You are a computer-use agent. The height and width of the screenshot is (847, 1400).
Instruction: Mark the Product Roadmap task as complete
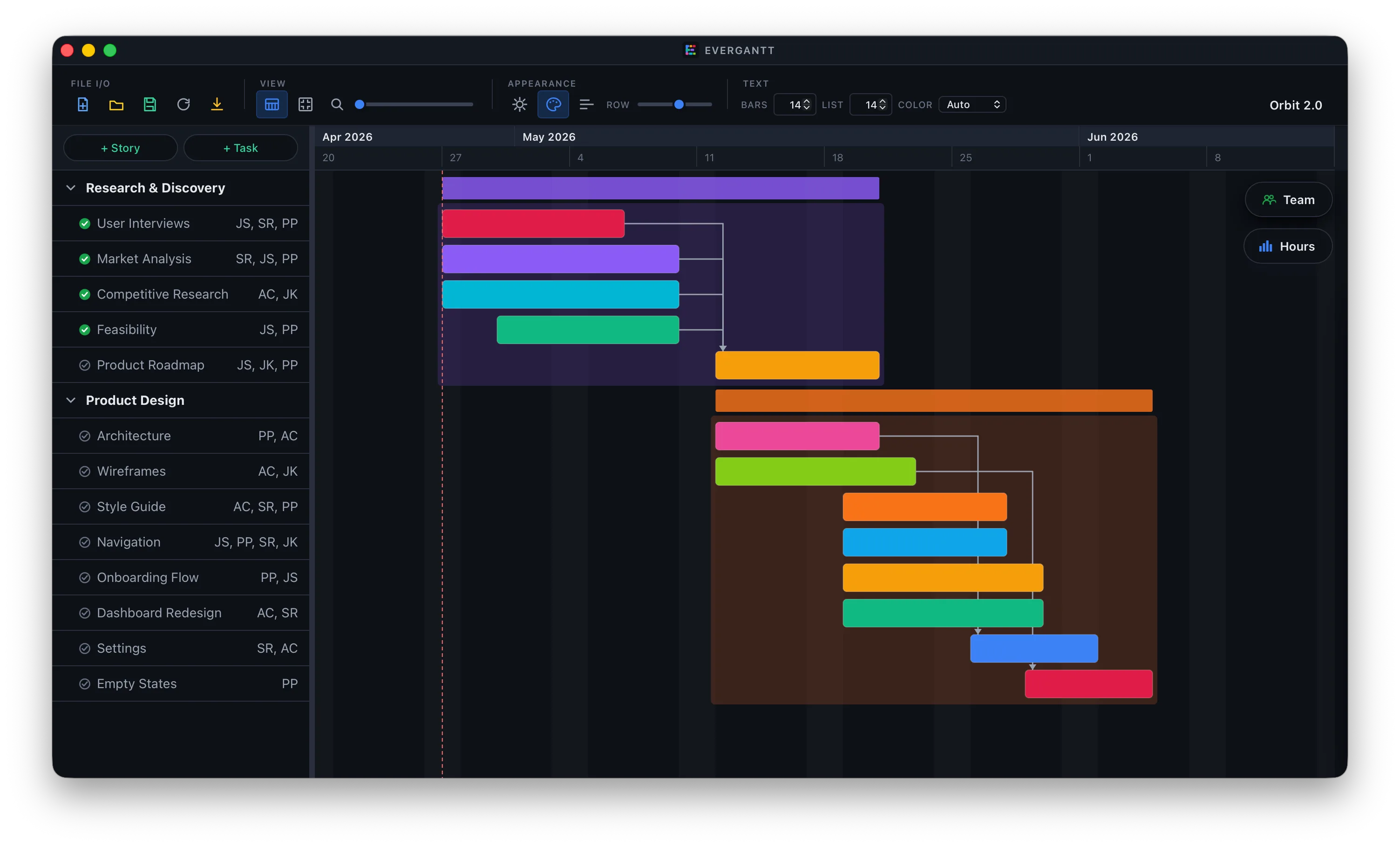85,365
